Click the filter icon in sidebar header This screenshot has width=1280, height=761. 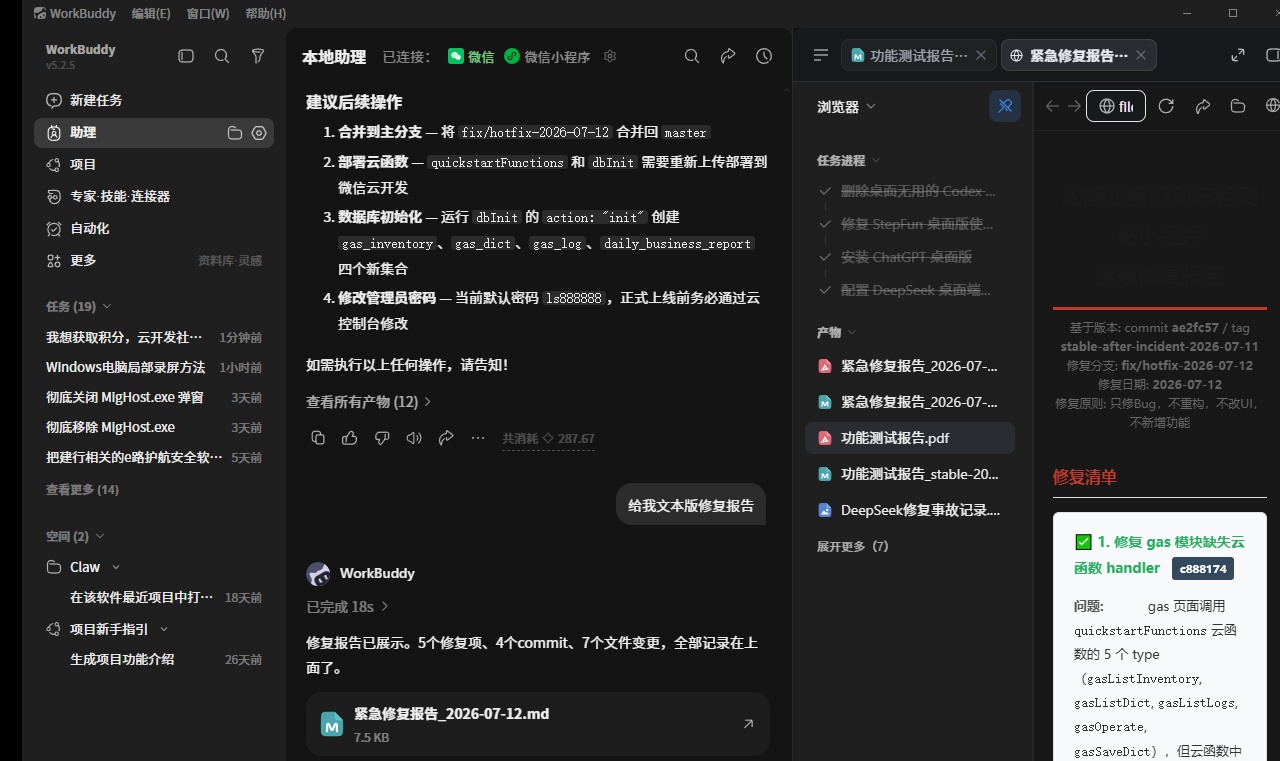point(258,56)
